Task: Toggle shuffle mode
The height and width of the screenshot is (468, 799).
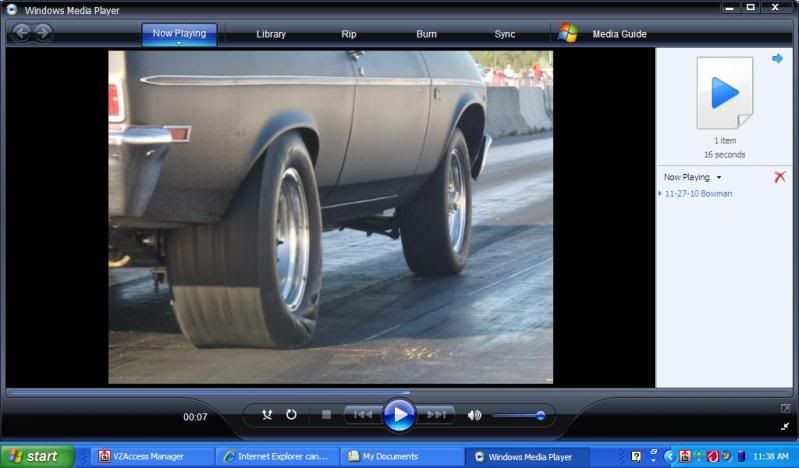Action: (x=267, y=415)
